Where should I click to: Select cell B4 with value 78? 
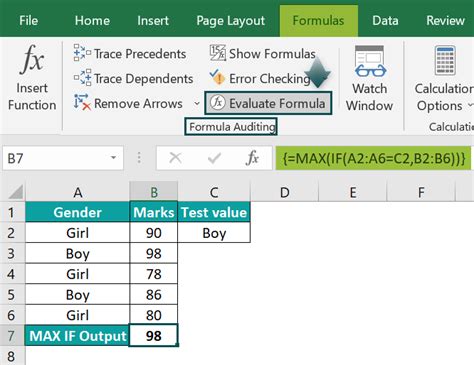tap(154, 274)
